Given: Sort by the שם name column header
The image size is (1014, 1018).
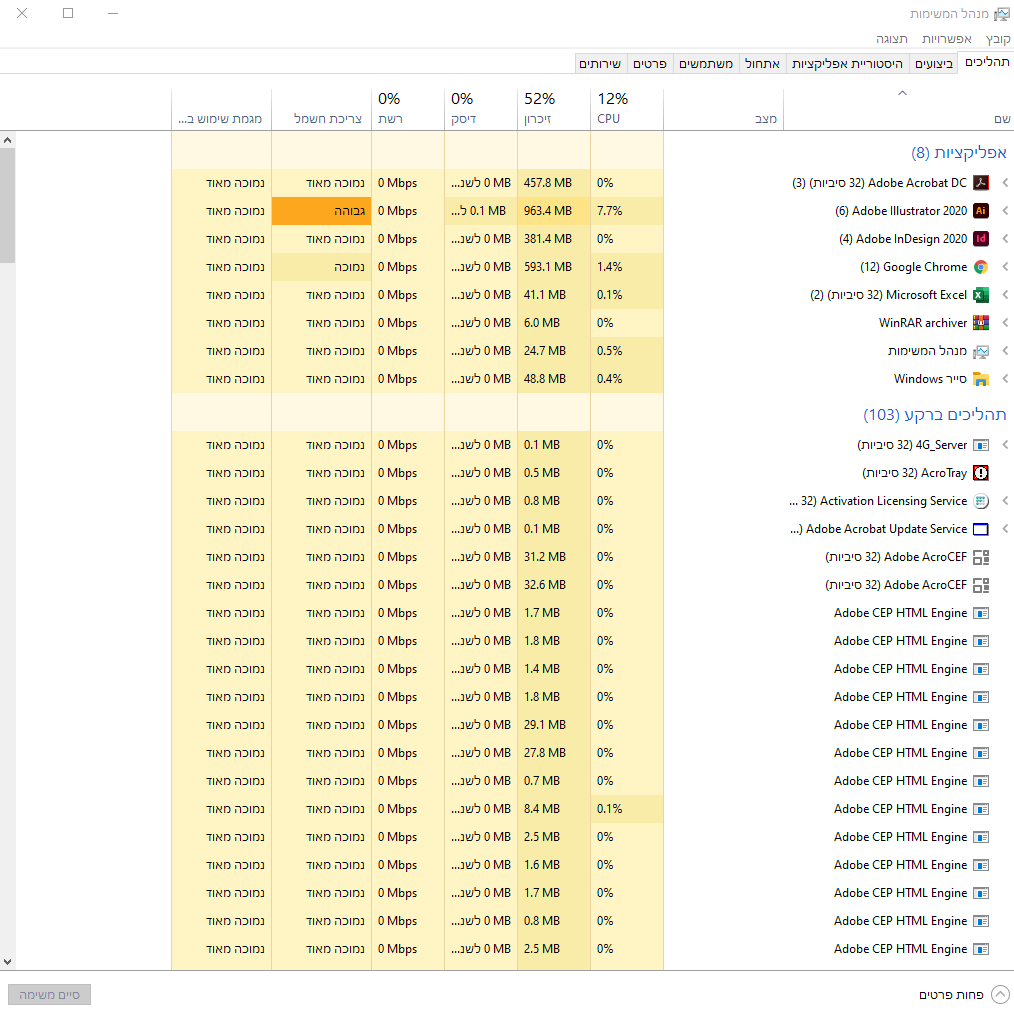Looking at the screenshot, I should 899,109.
